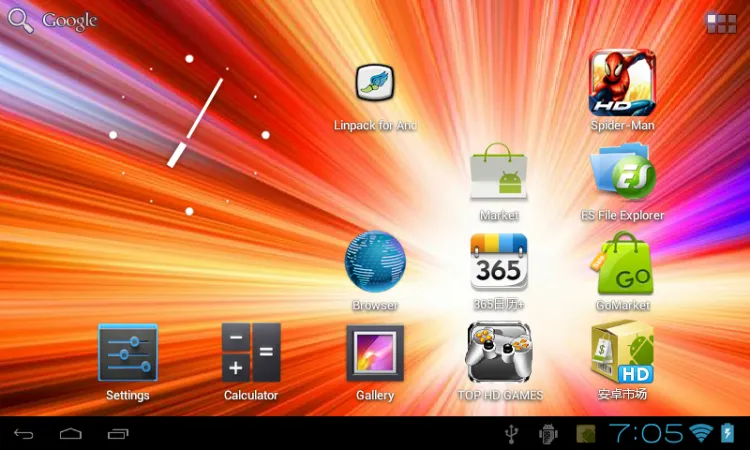Open the Settings app
Screen dimensions: 750x450
point(128,353)
